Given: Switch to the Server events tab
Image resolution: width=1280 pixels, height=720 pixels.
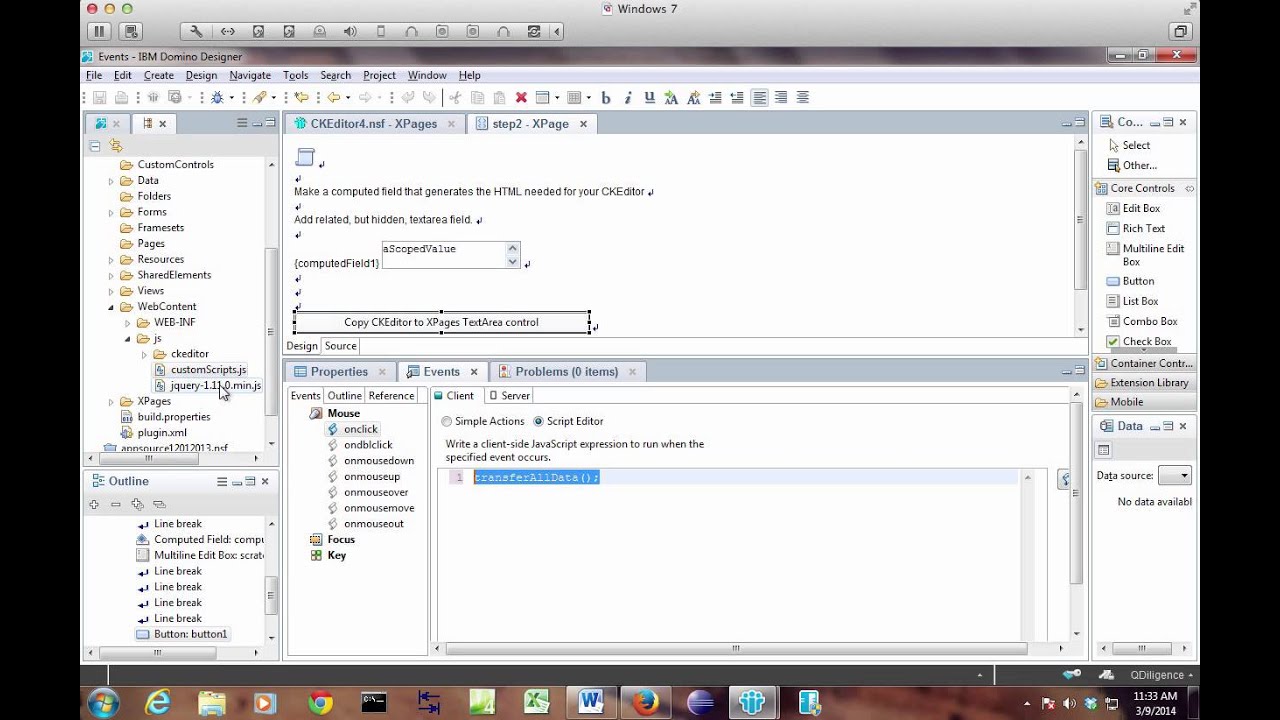Looking at the screenshot, I should [x=509, y=396].
